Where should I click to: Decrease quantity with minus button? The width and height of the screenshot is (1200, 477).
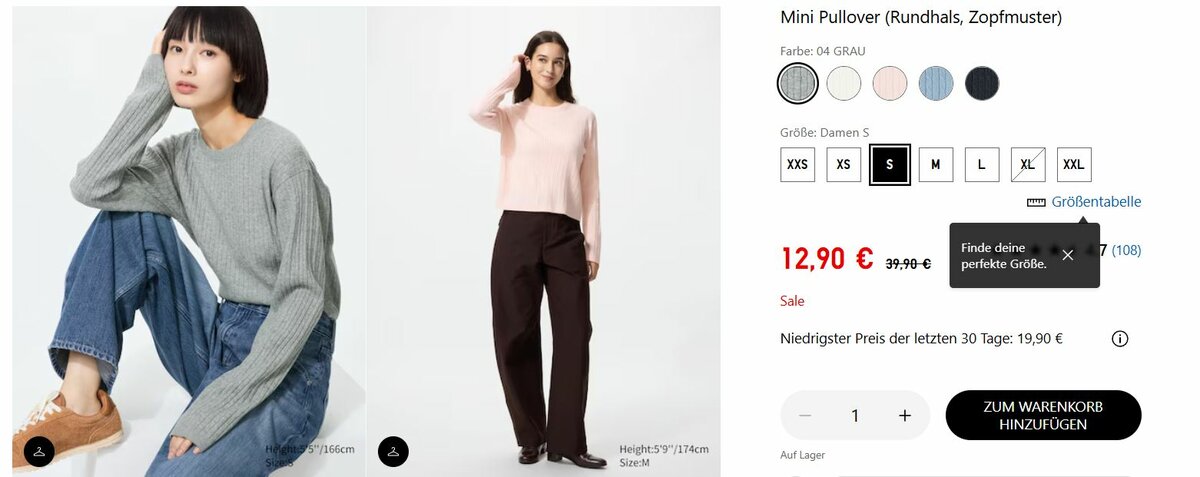(805, 416)
